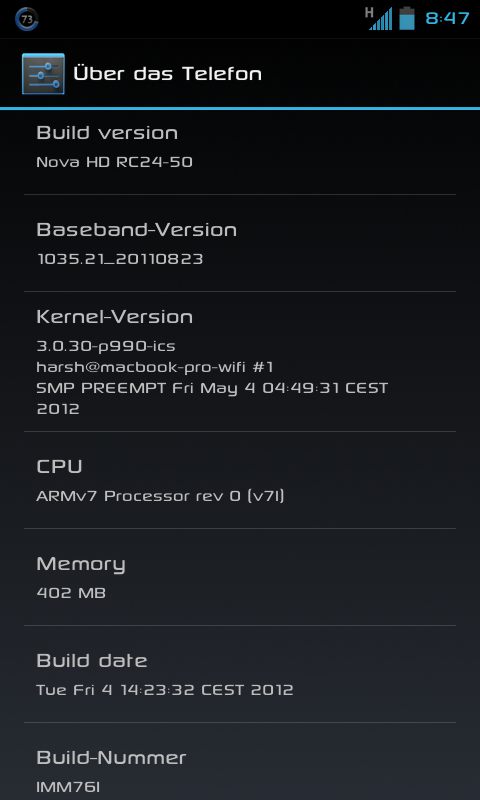Select the Baseband-Version entry
The height and width of the screenshot is (800, 480).
pyautogui.click(x=240, y=243)
